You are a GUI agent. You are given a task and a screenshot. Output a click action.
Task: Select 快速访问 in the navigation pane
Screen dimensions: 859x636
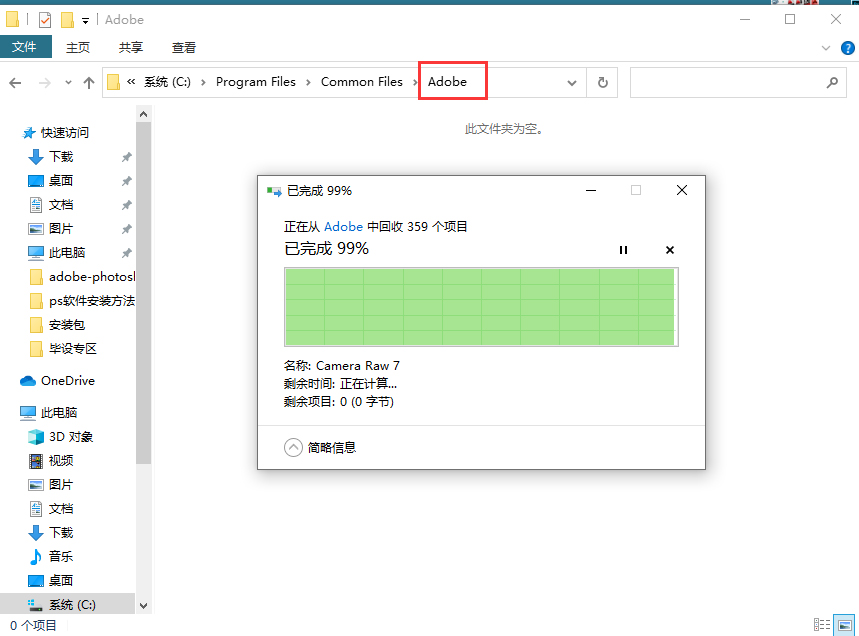coord(64,133)
